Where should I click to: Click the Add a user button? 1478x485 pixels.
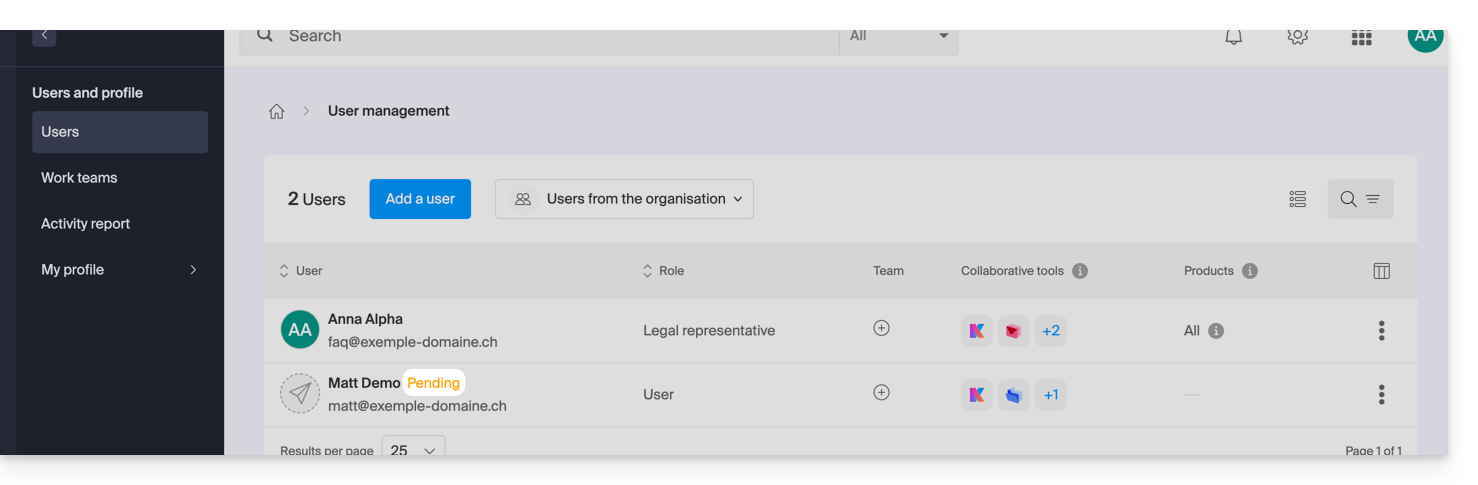click(x=420, y=199)
